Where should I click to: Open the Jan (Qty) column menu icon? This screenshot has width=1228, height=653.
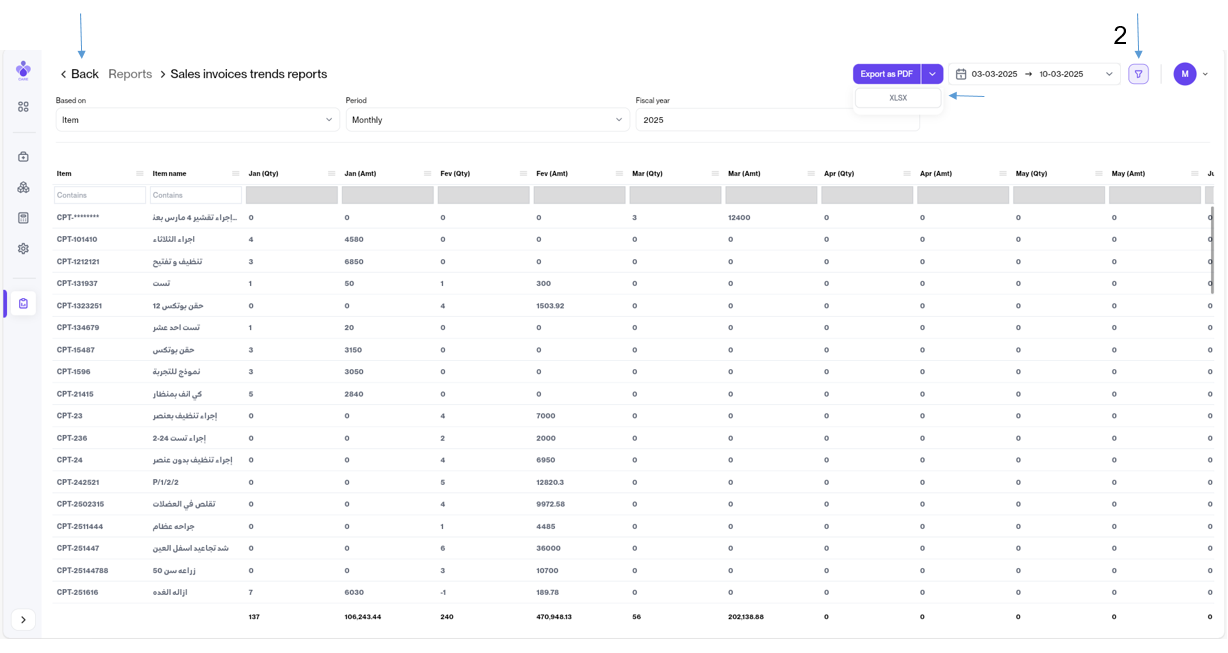(331, 174)
